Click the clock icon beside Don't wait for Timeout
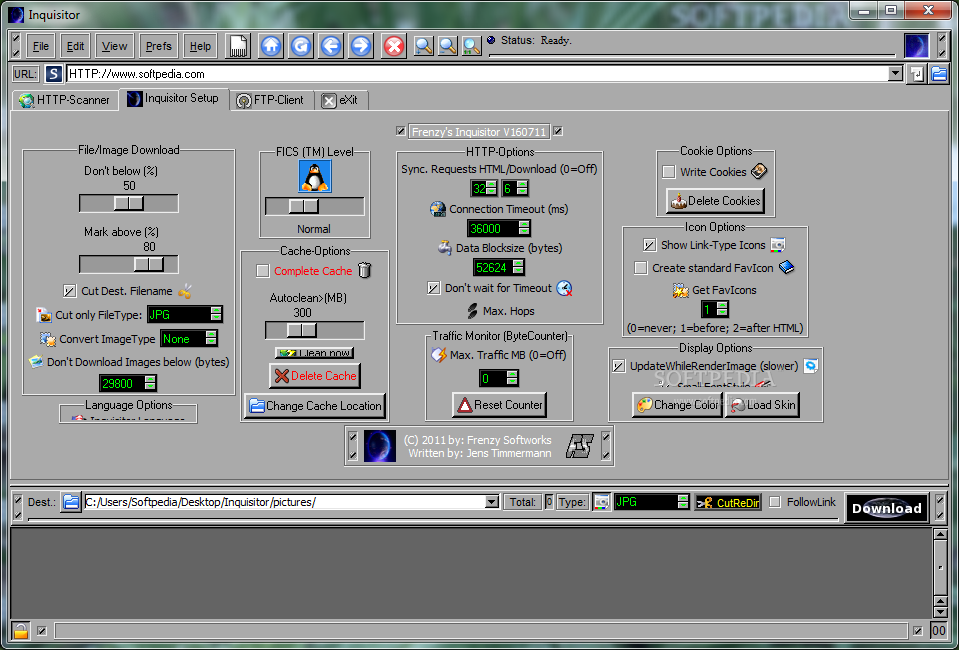 [564, 288]
